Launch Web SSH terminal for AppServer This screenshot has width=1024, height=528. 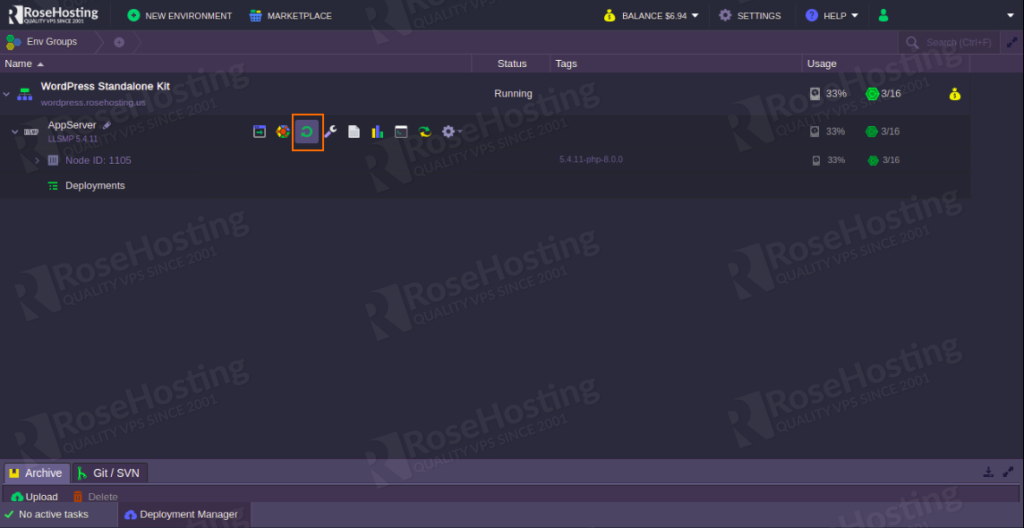(401, 132)
